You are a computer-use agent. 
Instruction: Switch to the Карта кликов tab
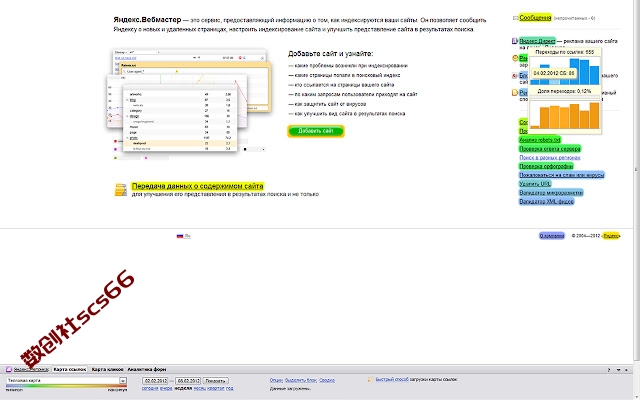[x=107, y=369]
